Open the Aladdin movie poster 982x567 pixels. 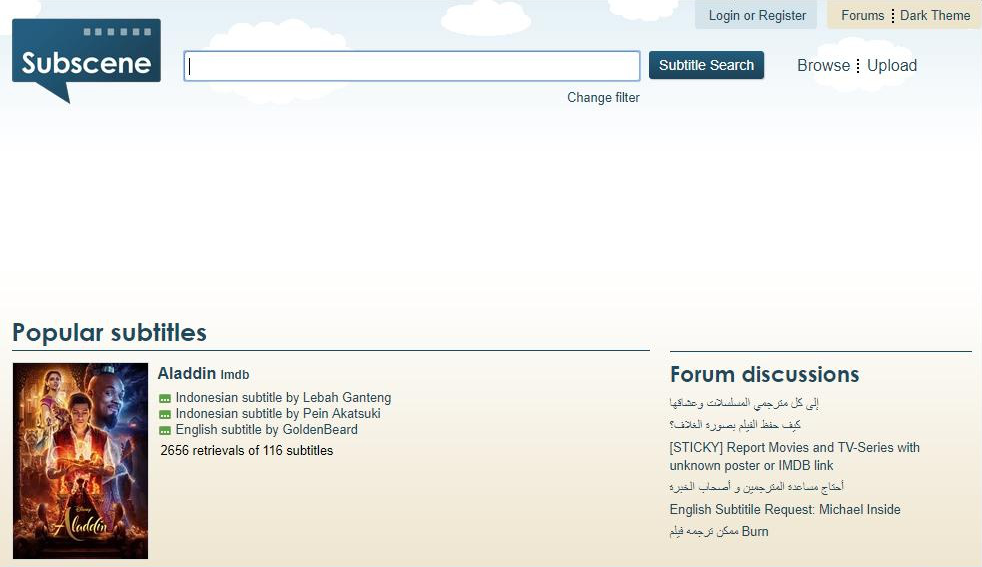[x=80, y=460]
